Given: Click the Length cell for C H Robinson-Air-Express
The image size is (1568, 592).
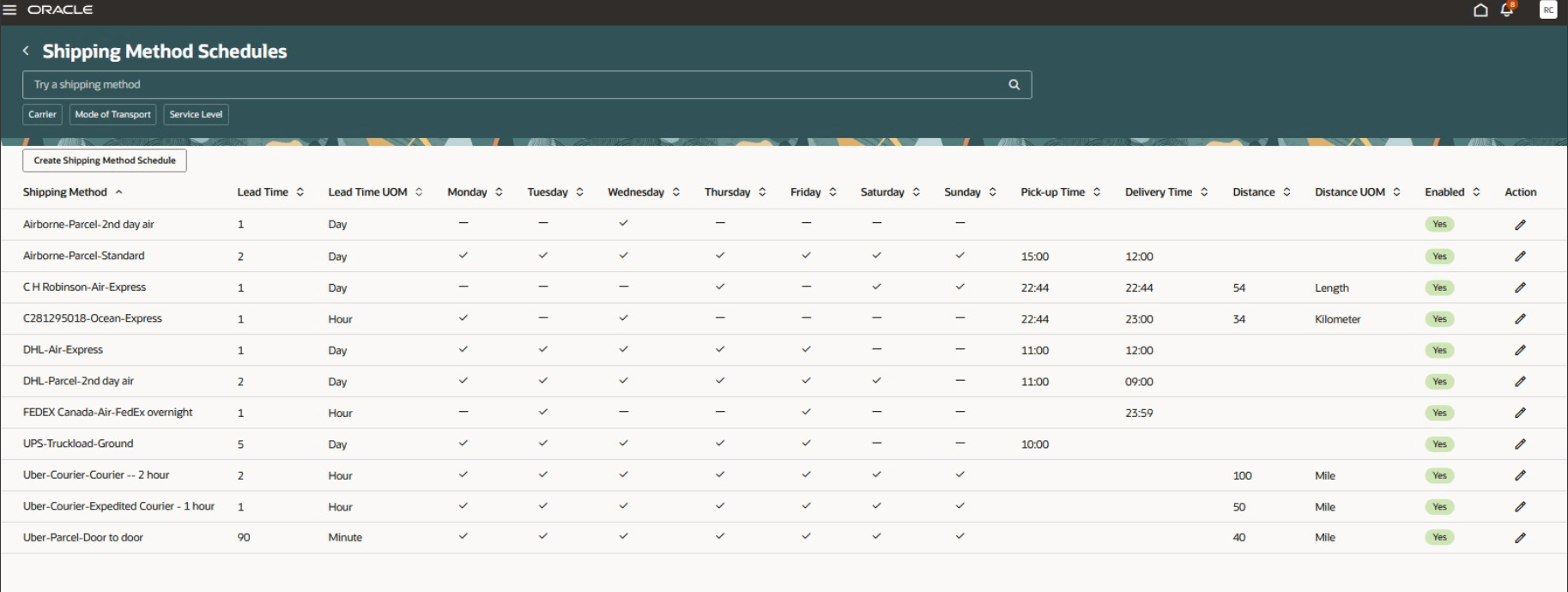Looking at the screenshot, I should [x=1332, y=288].
